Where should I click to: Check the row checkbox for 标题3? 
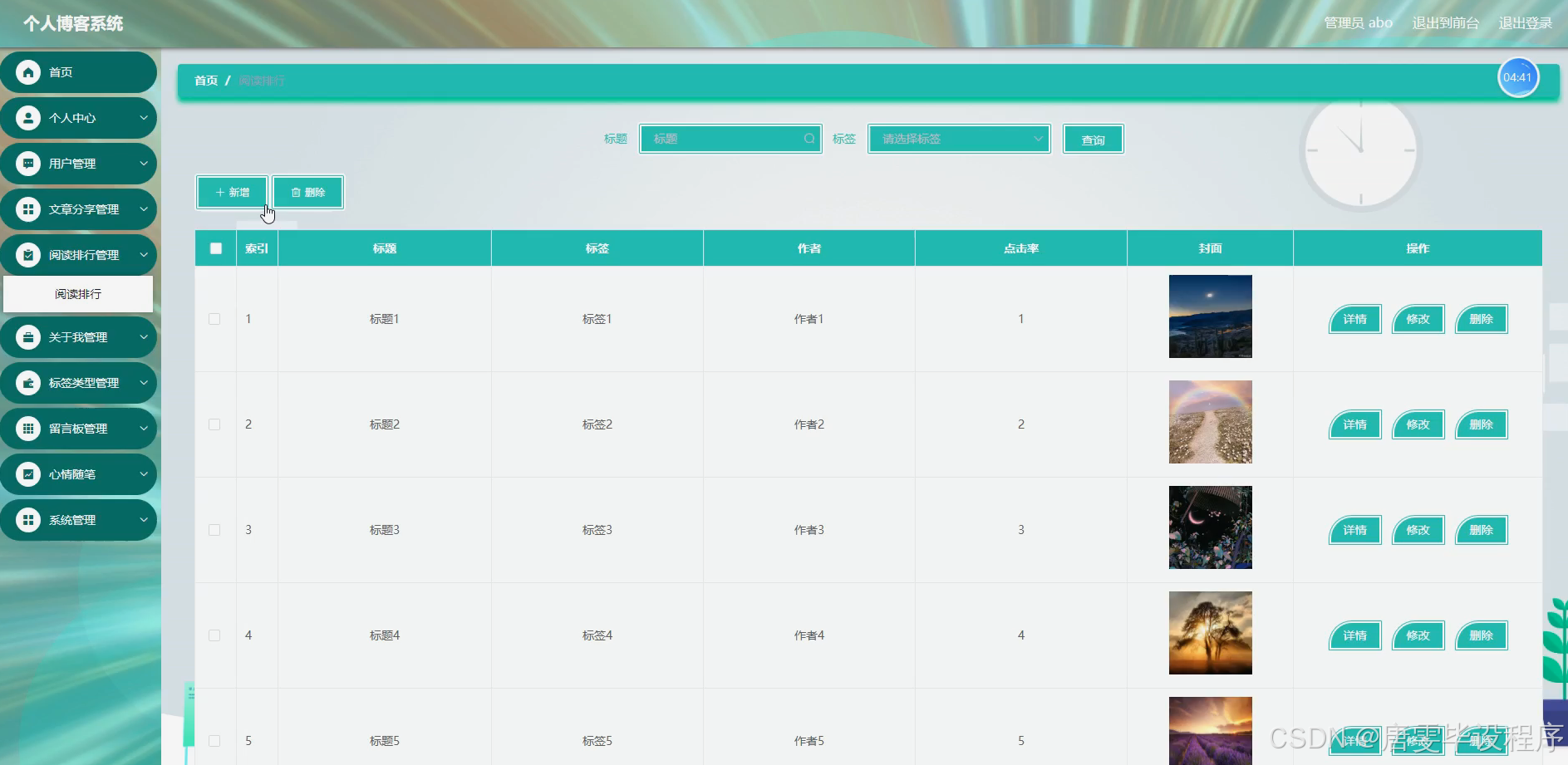click(x=214, y=530)
